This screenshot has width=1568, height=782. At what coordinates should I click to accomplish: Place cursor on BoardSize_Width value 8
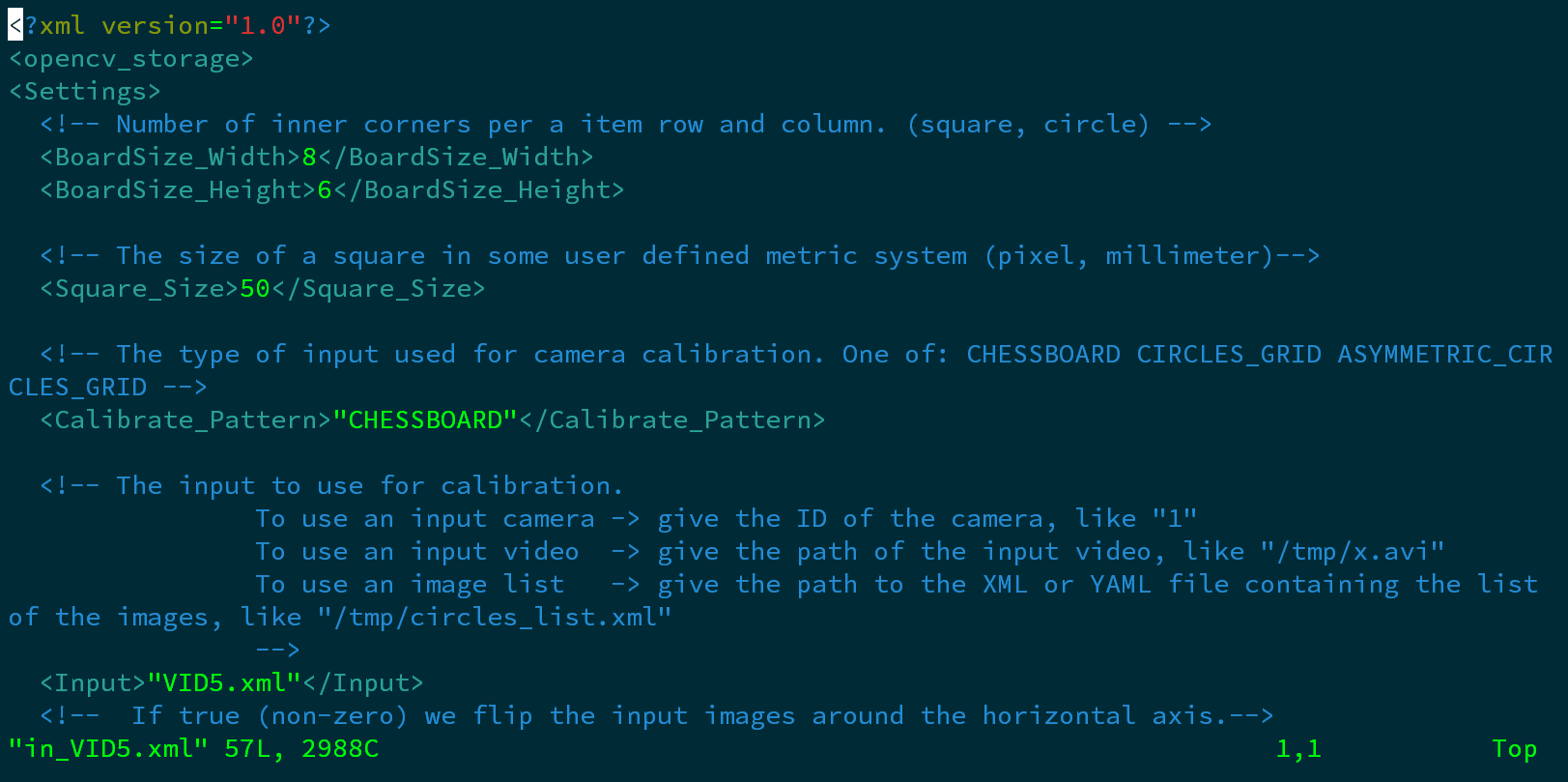[x=309, y=158]
